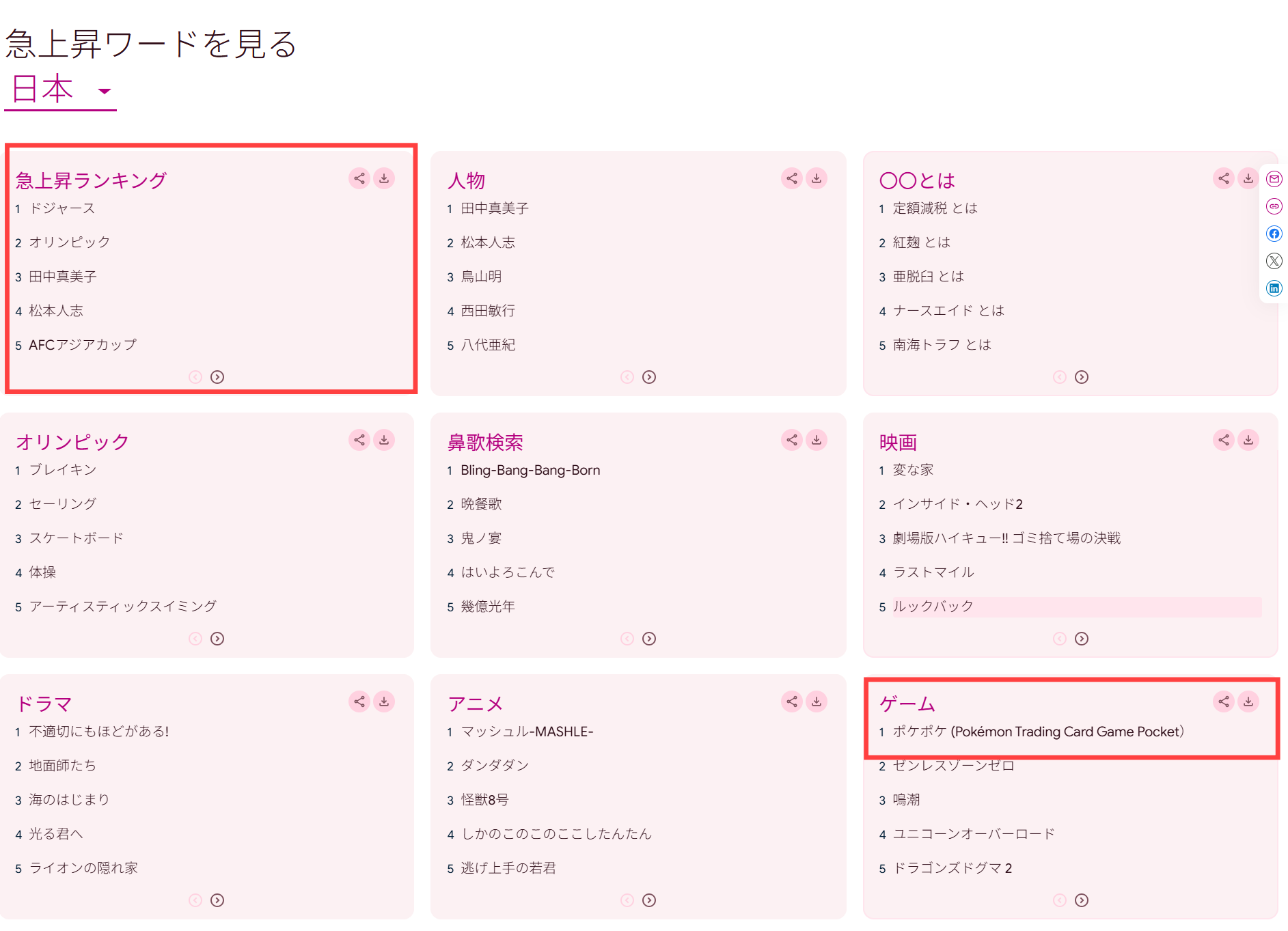Image resolution: width=1288 pixels, height=931 pixels.
Task: Share the アニメ card
Action: (x=792, y=701)
